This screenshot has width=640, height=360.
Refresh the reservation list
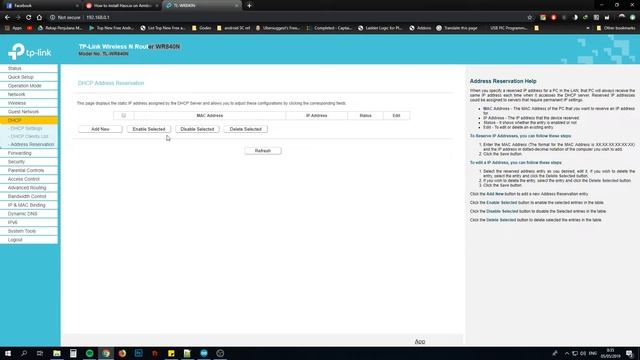[x=263, y=151]
